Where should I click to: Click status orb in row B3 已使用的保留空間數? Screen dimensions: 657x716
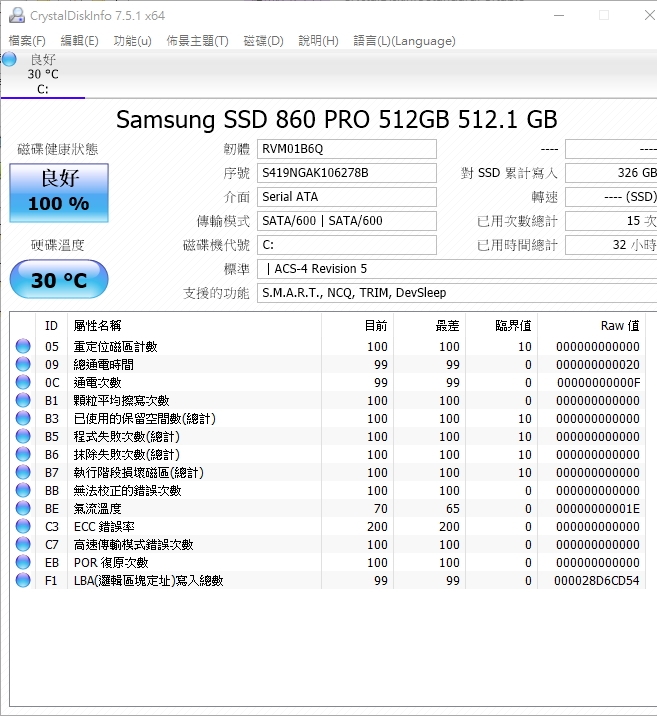23,418
